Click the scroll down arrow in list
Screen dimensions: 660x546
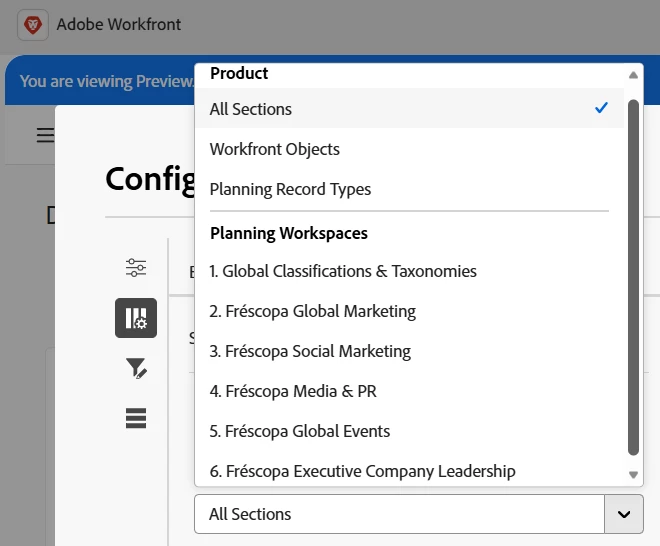pyautogui.click(x=633, y=475)
